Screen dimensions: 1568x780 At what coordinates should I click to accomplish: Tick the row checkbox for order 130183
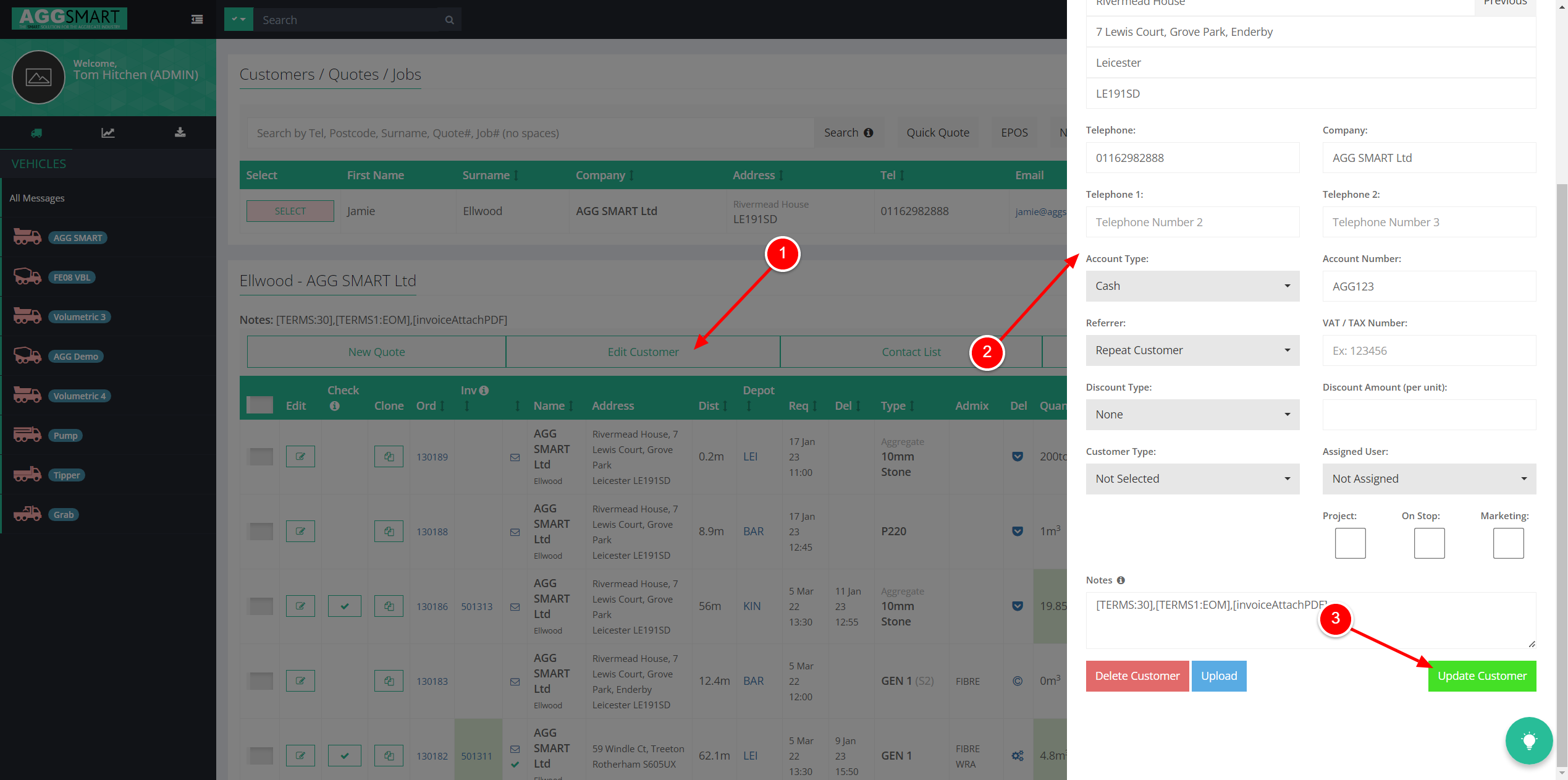tap(260, 680)
